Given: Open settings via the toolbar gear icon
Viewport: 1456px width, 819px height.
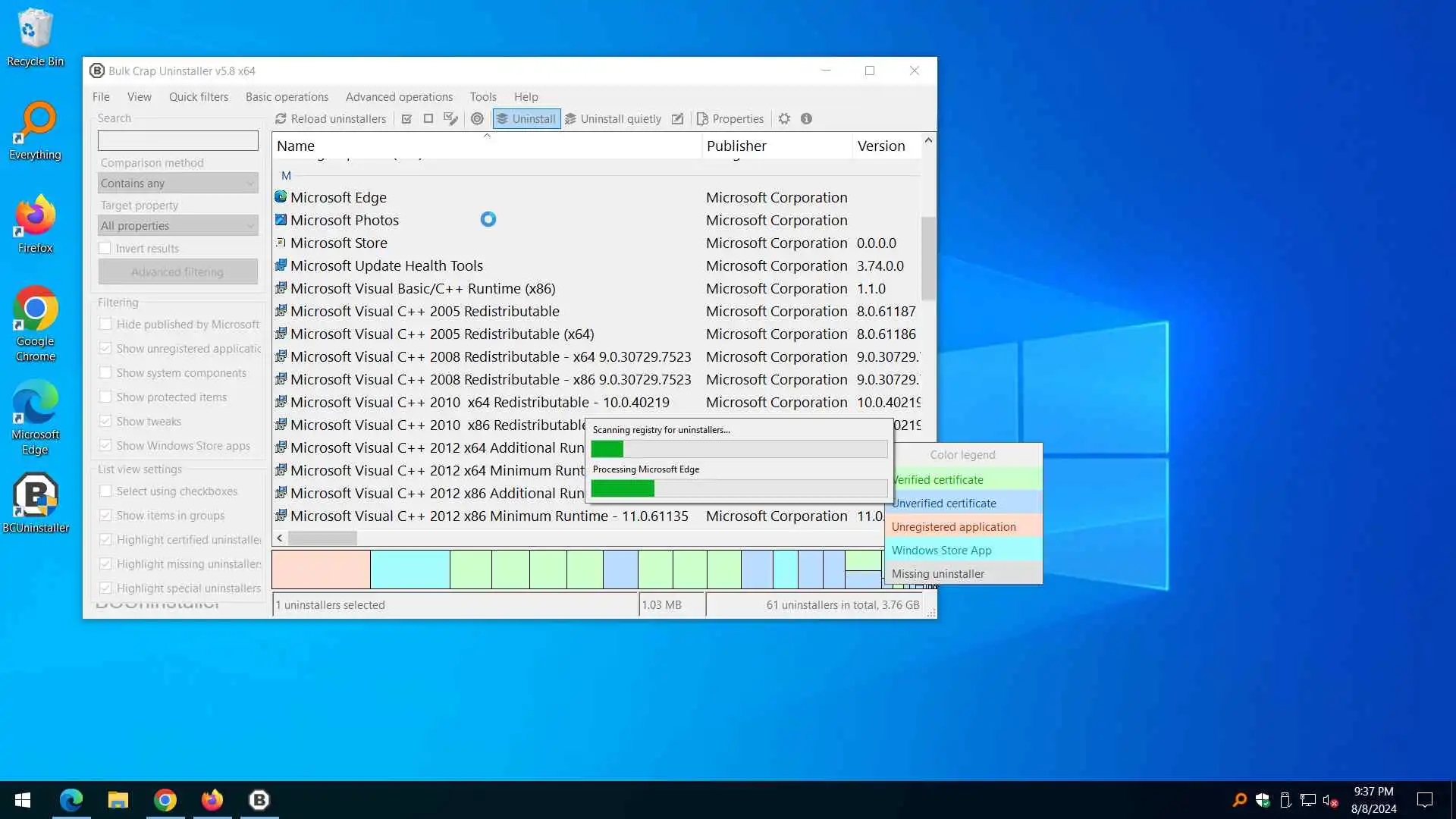Looking at the screenshot, I should pyautogui.click(x=784, y=119).
